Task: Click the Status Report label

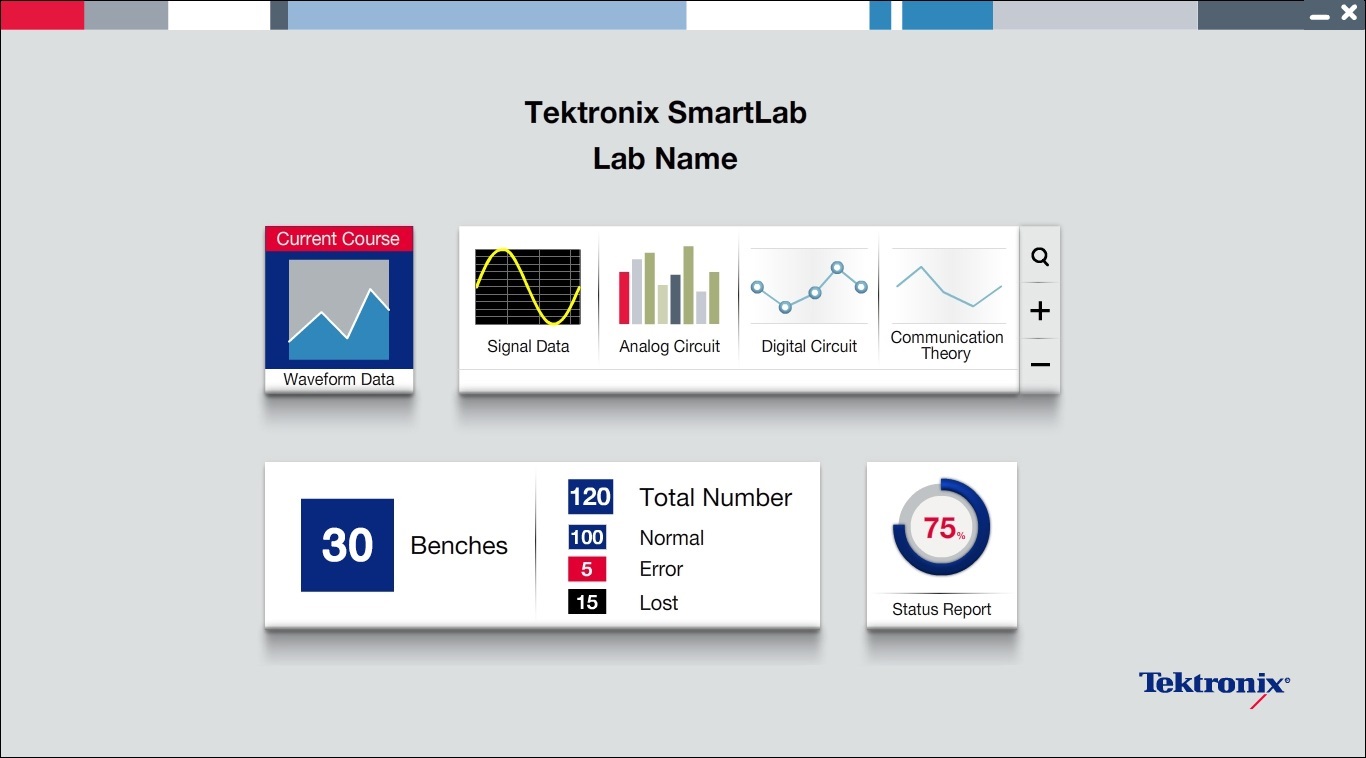Action: (x=941, y=609)
